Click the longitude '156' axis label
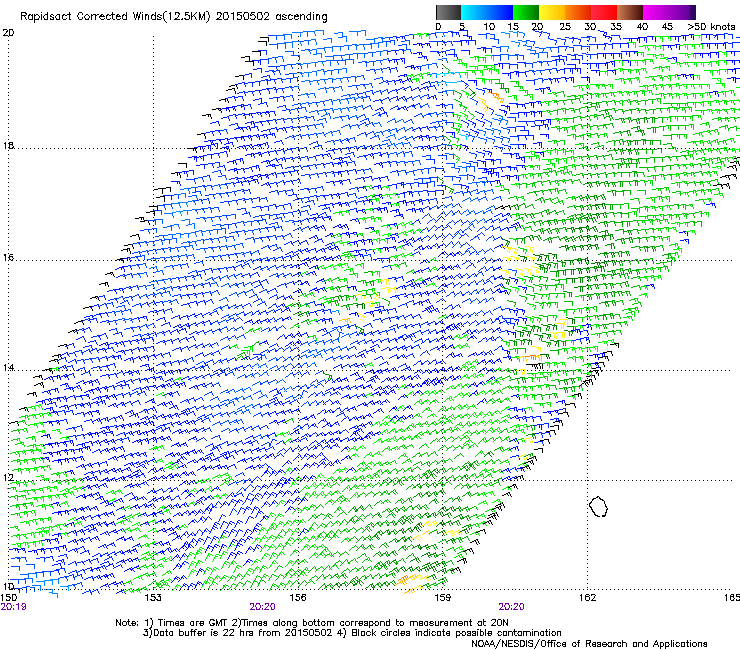 [x=298, y=598]
